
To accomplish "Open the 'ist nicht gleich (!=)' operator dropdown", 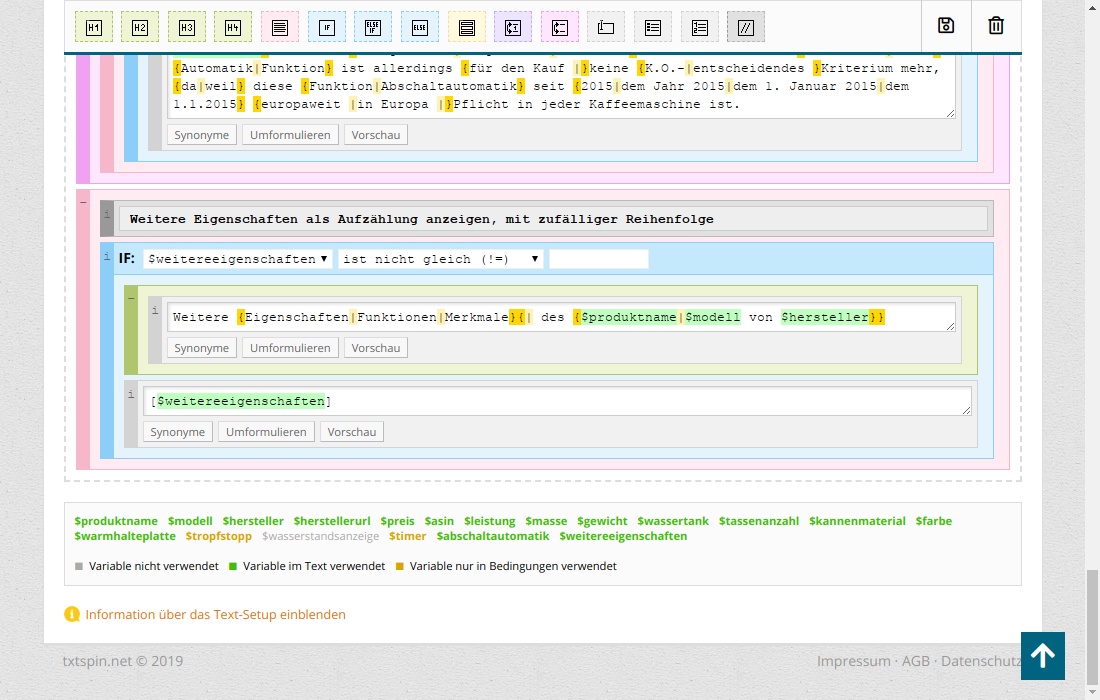I will click(x=440, y=259).
